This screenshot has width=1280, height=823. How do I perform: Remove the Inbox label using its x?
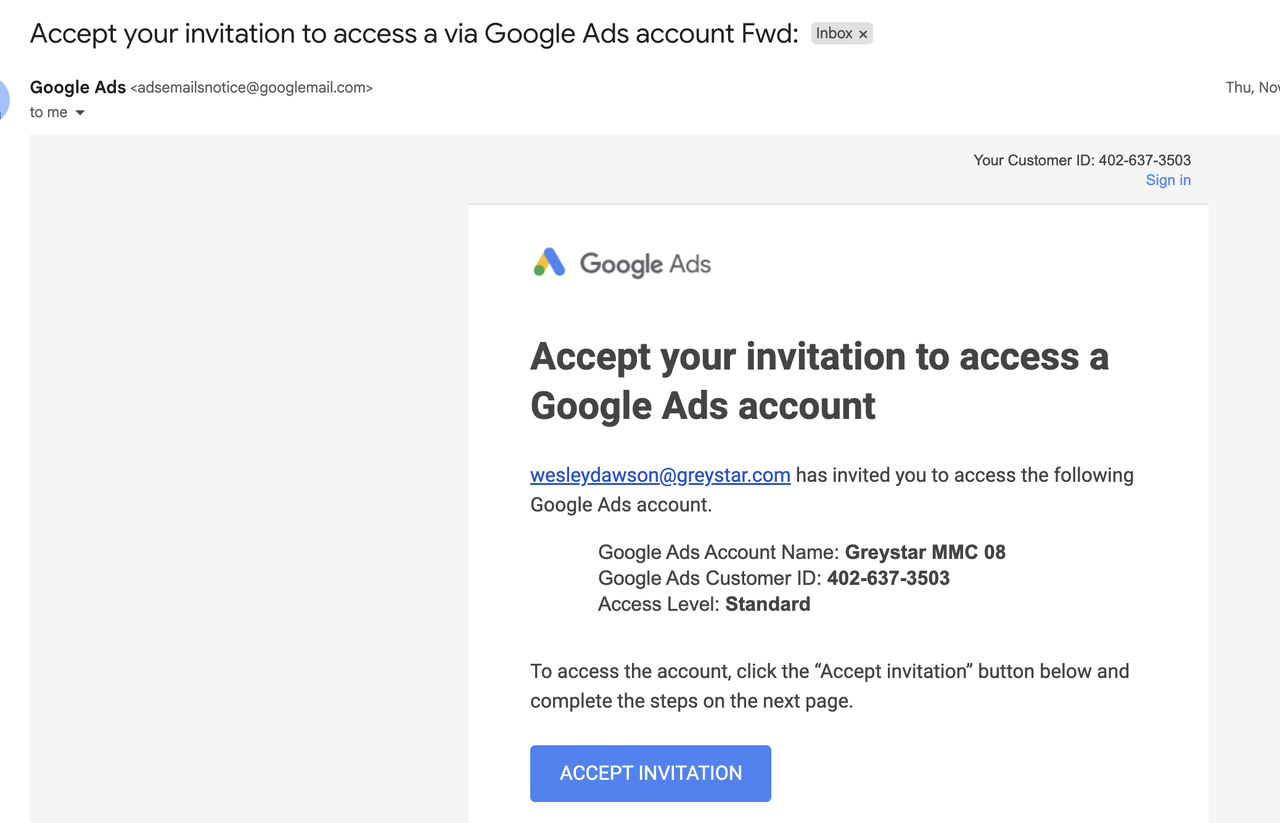(x=863, y=34)
